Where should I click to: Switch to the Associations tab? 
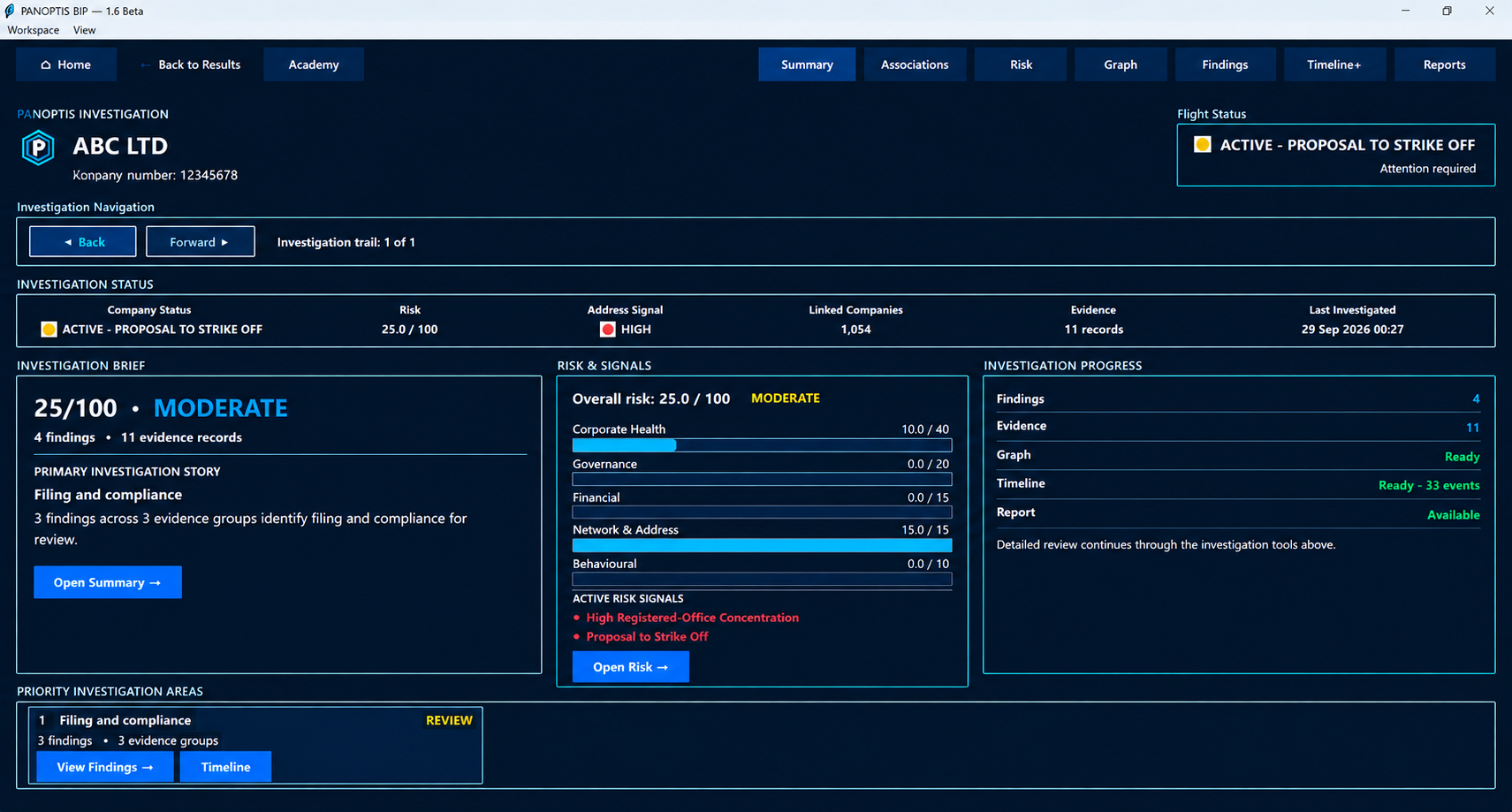(915, 65)
